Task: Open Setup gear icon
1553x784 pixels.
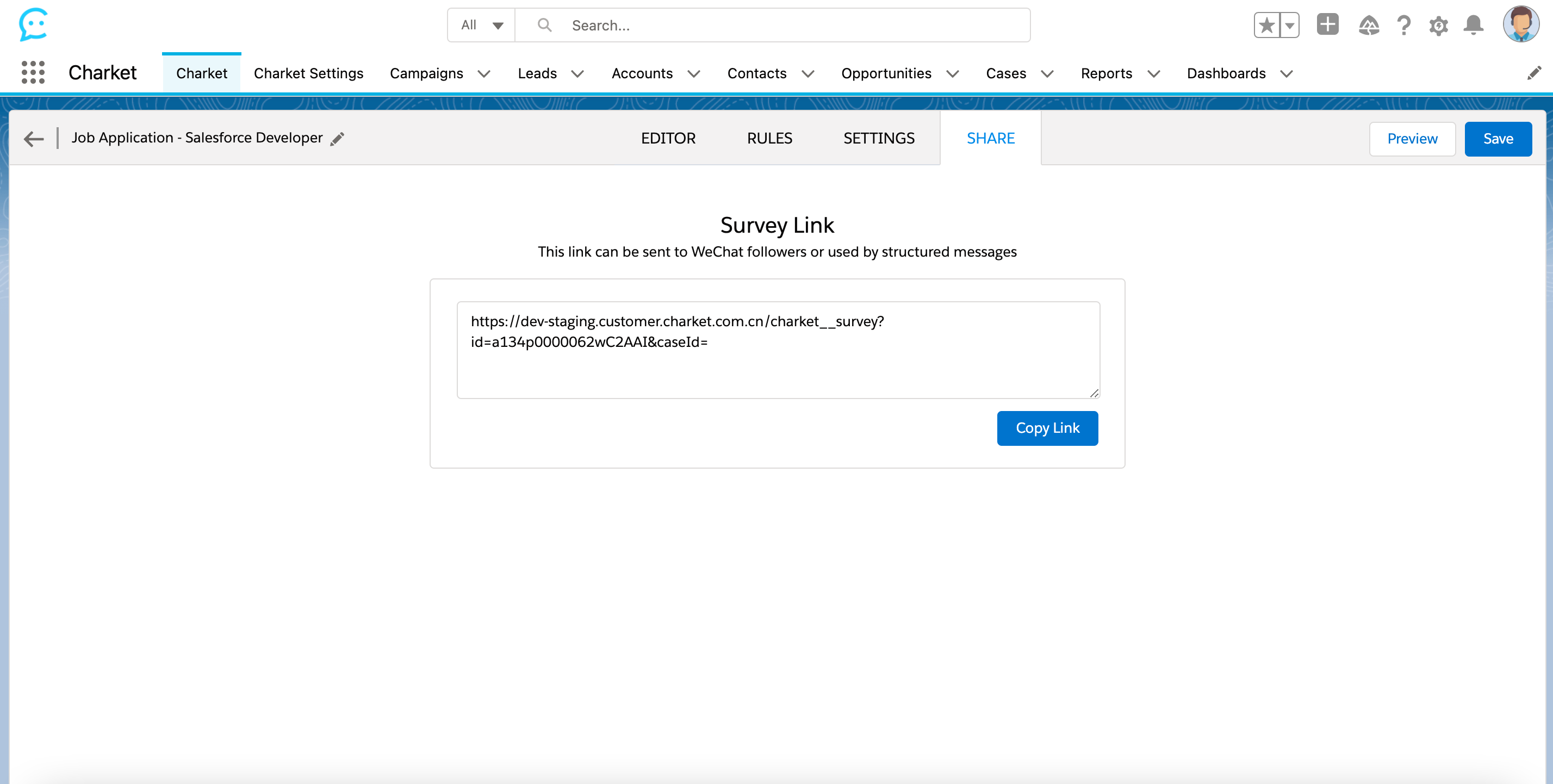Action: 1438,26
